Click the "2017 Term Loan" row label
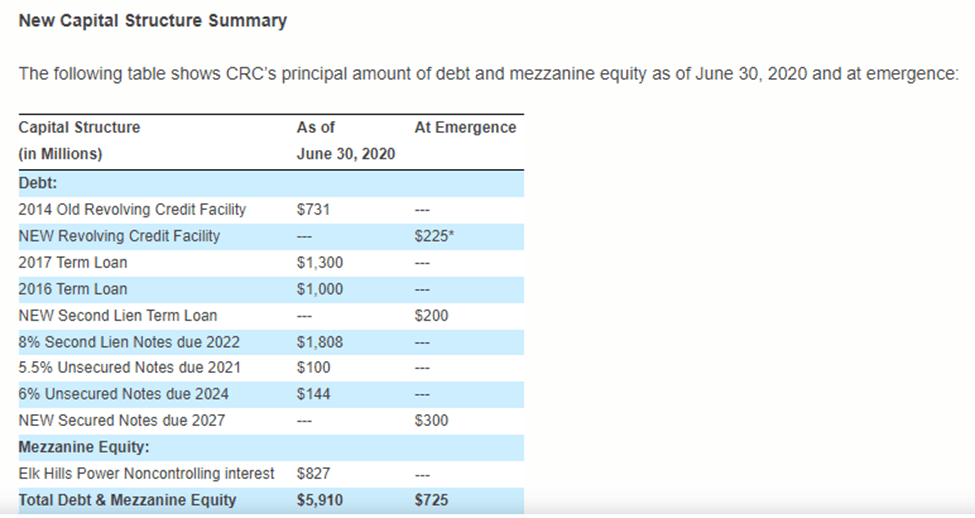 click(x=73, y=263)
